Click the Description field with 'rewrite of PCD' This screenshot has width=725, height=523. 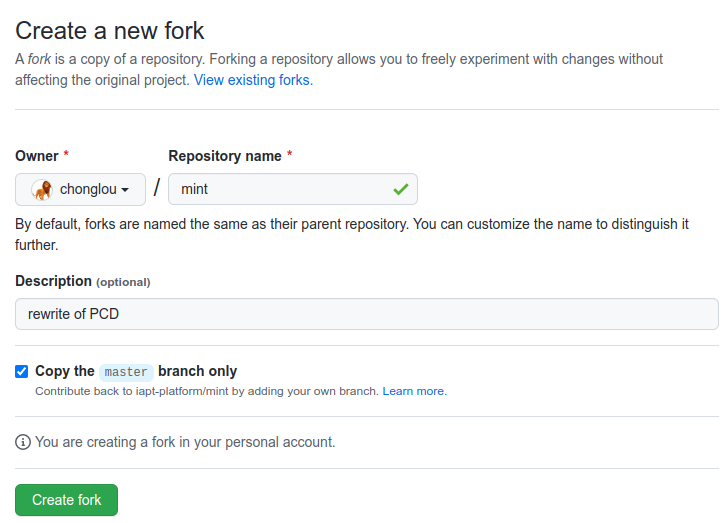pos(366,314)
